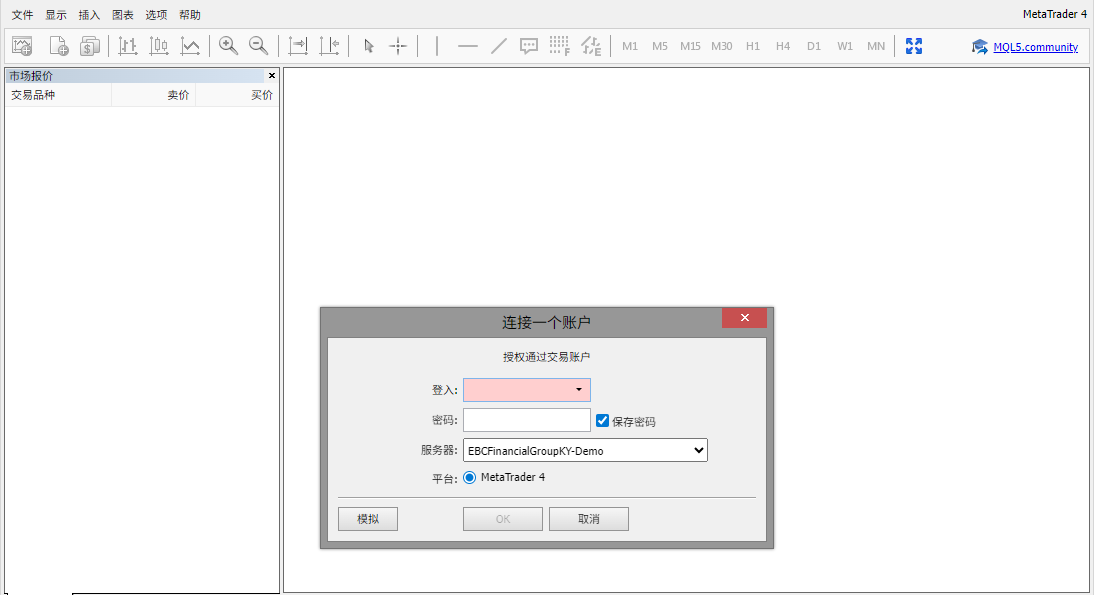Screen dimensions: 1096x595
Task: Select the cursor arrow tool
Action: tap(369, 46)
